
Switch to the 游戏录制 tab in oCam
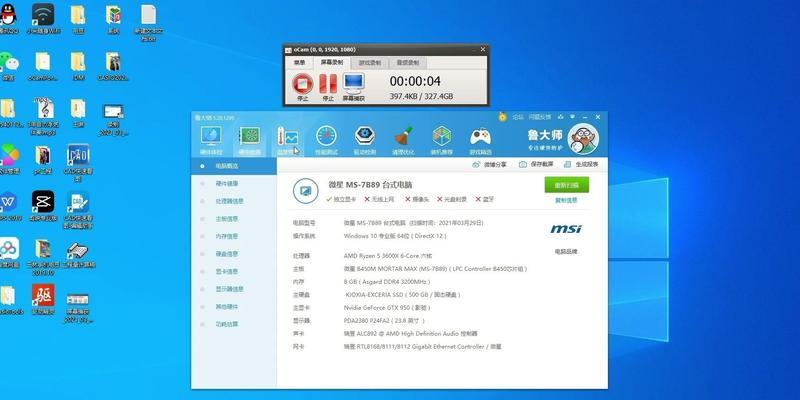[370, 63]
